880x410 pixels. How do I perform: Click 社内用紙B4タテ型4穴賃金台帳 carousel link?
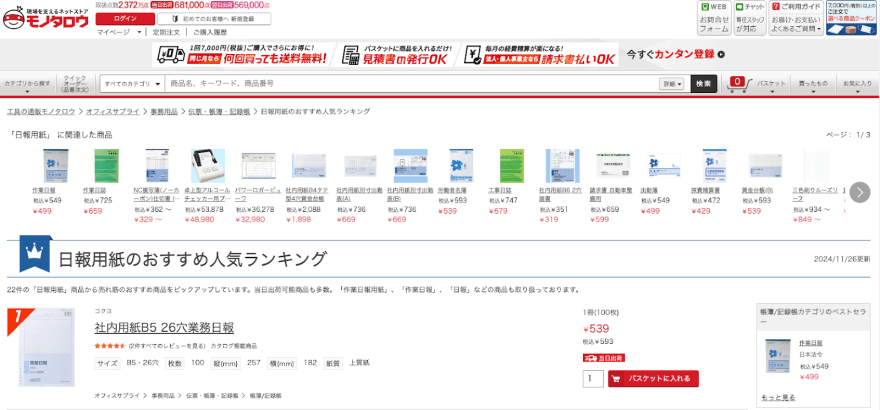(x=309, y=194)
